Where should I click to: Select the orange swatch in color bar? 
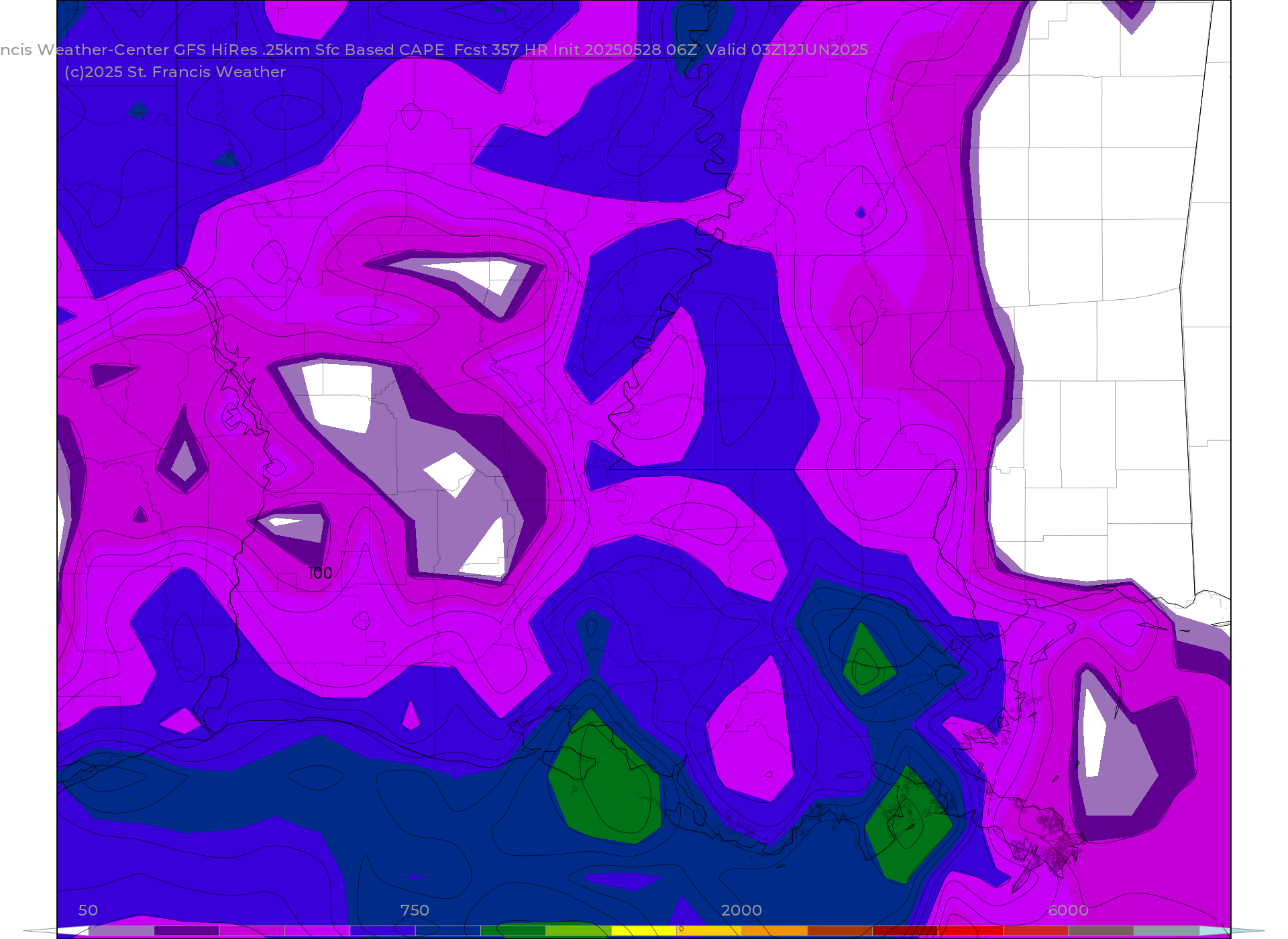[x=774, y=931]
